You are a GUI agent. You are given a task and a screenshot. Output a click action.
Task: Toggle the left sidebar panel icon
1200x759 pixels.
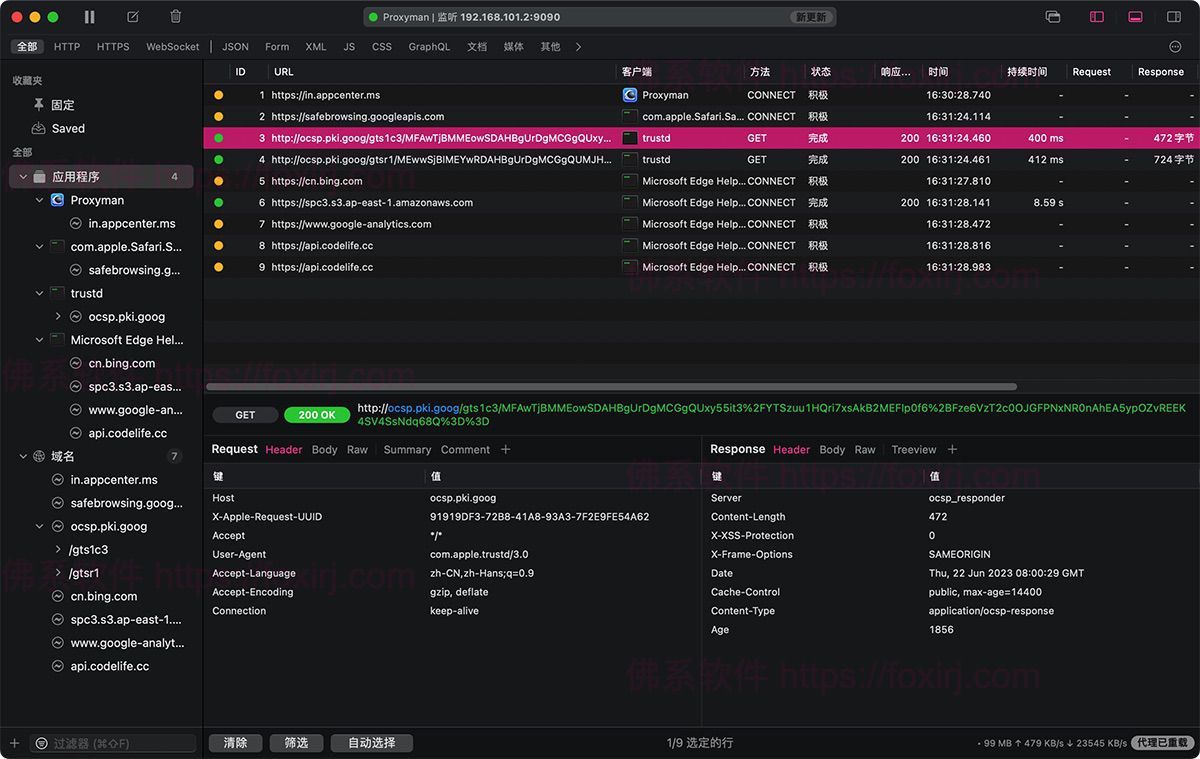click(1097, 17)
